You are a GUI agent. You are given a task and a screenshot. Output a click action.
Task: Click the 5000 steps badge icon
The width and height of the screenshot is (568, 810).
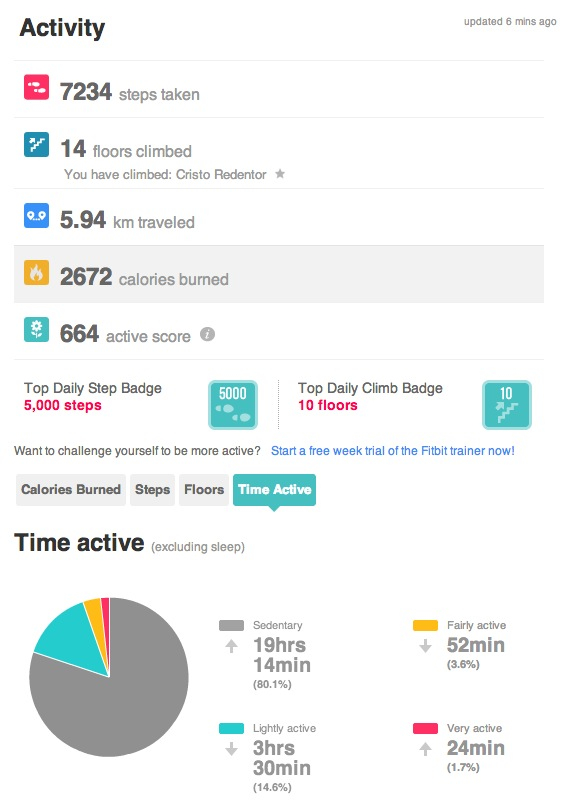(x=233, y=404)
